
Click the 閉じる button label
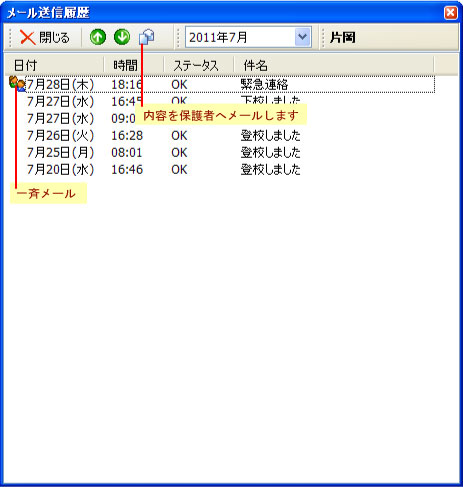tap(54, 37)
